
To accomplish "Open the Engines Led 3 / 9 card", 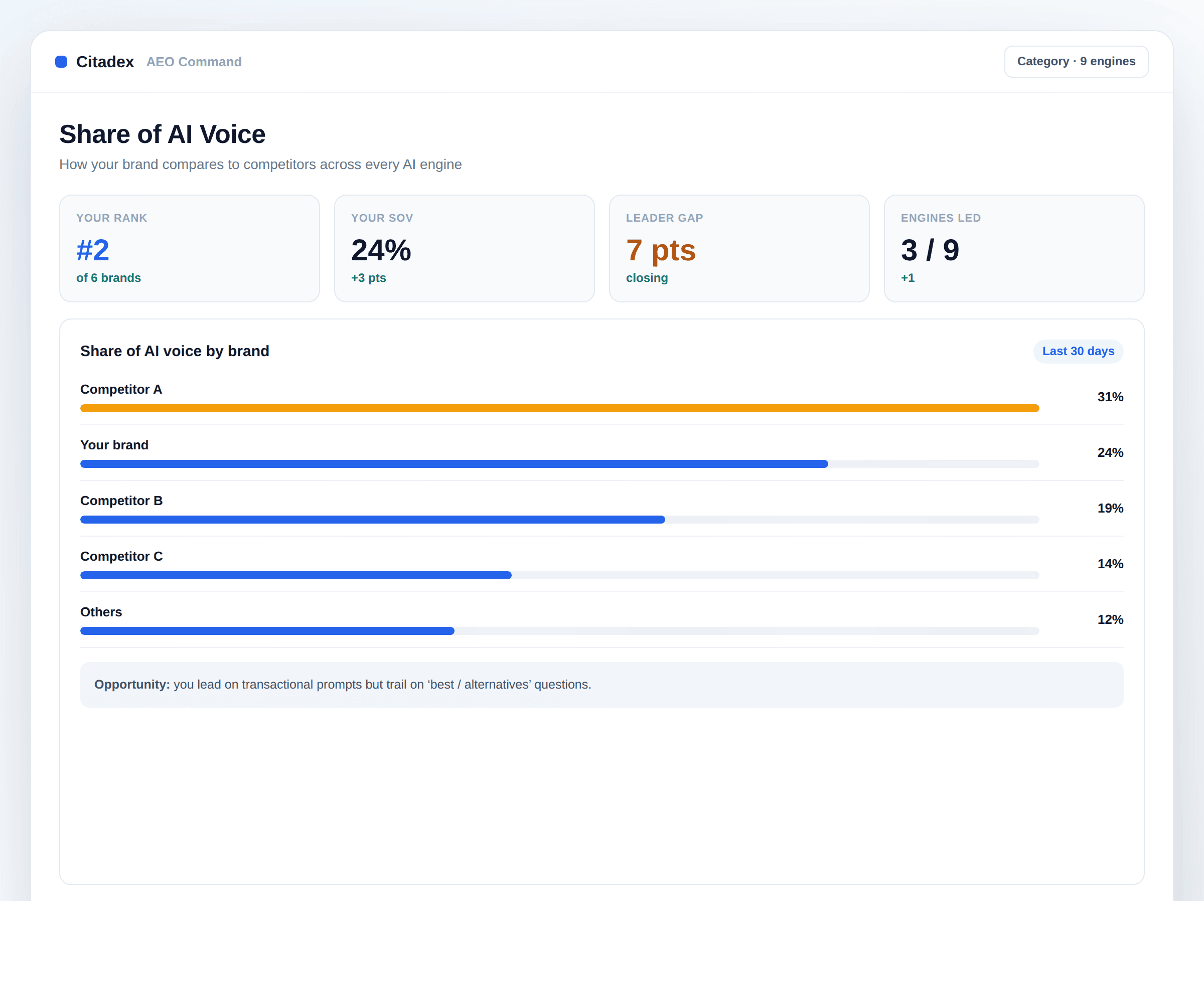I will (1014, 249).
